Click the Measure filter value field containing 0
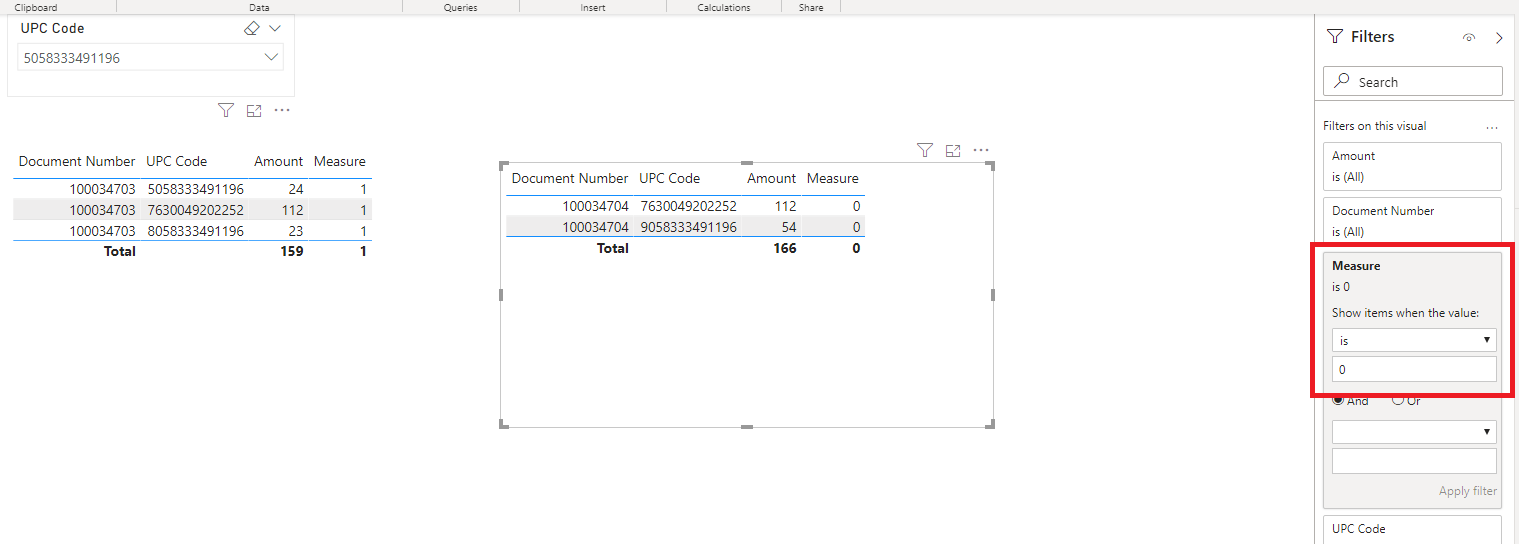The image size is (1519, 544). (x=1414, y=369)
